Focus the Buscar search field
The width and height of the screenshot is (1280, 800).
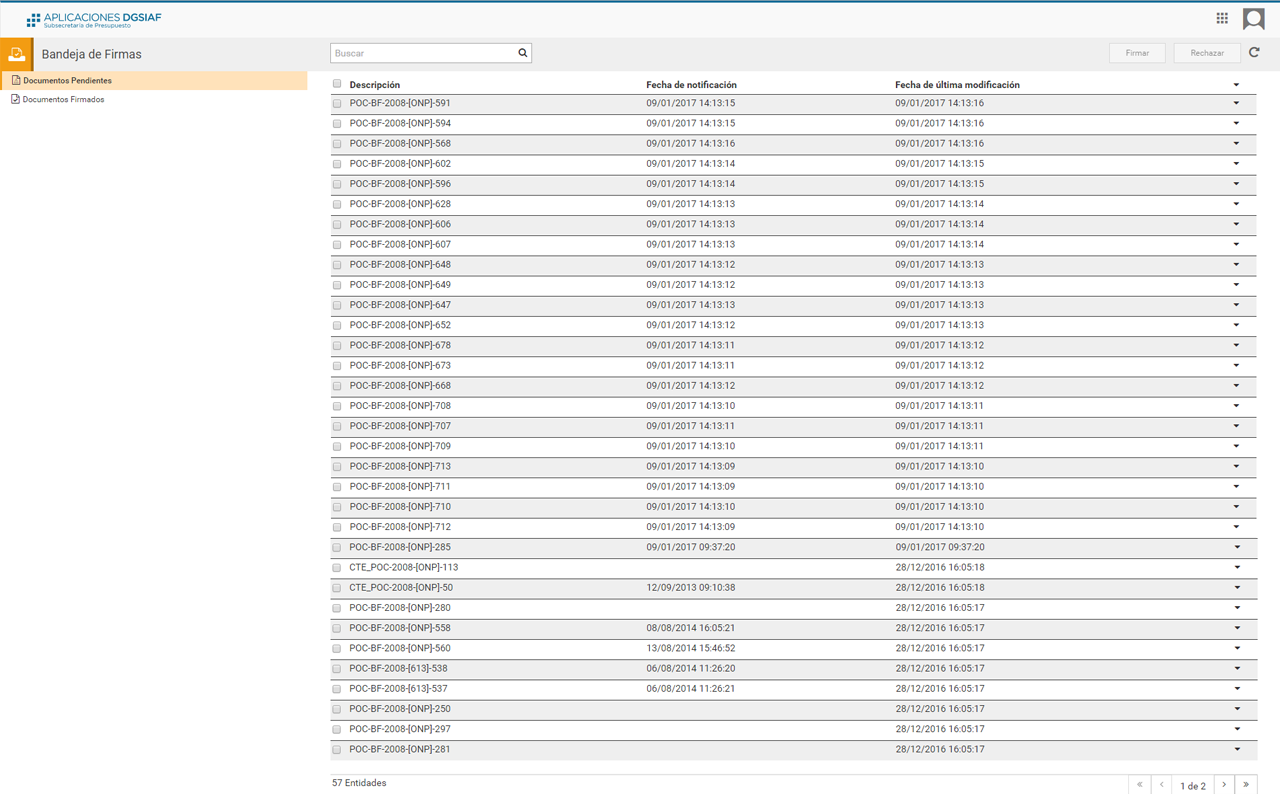pos(423,53)
